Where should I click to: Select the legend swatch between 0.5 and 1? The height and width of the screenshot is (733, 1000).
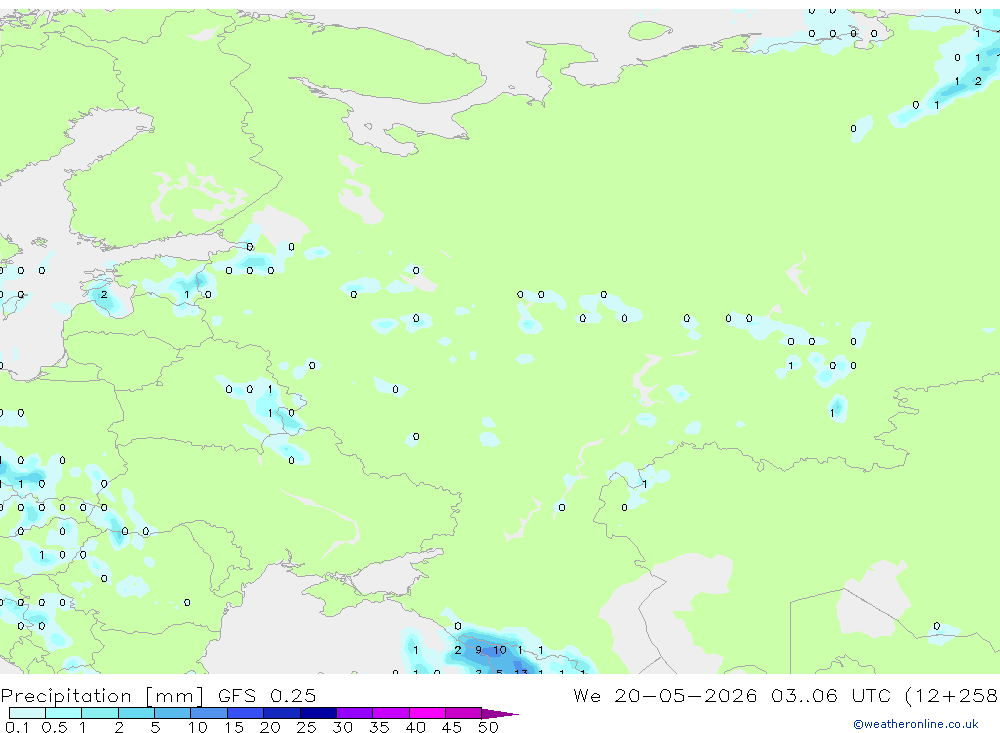(64, 713)
